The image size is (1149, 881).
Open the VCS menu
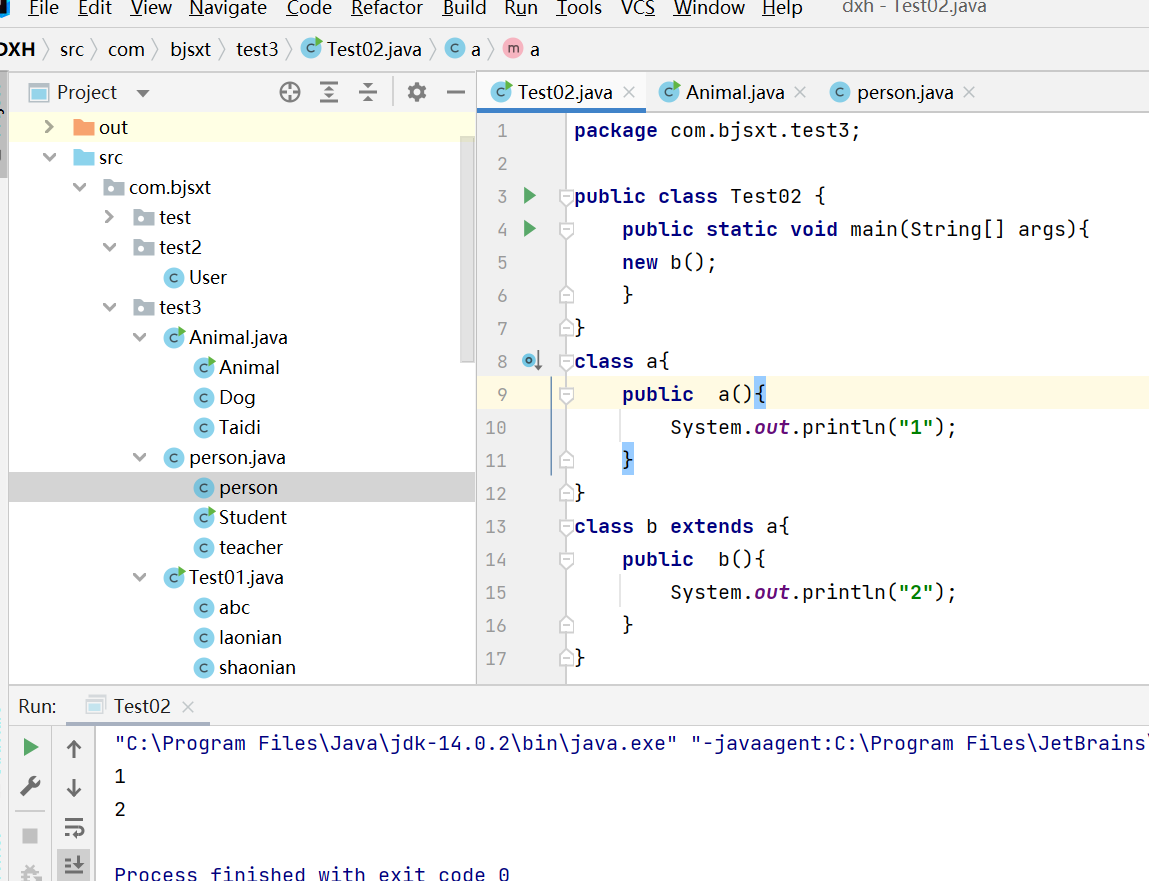pyautogui.click(x=638, y=8)
